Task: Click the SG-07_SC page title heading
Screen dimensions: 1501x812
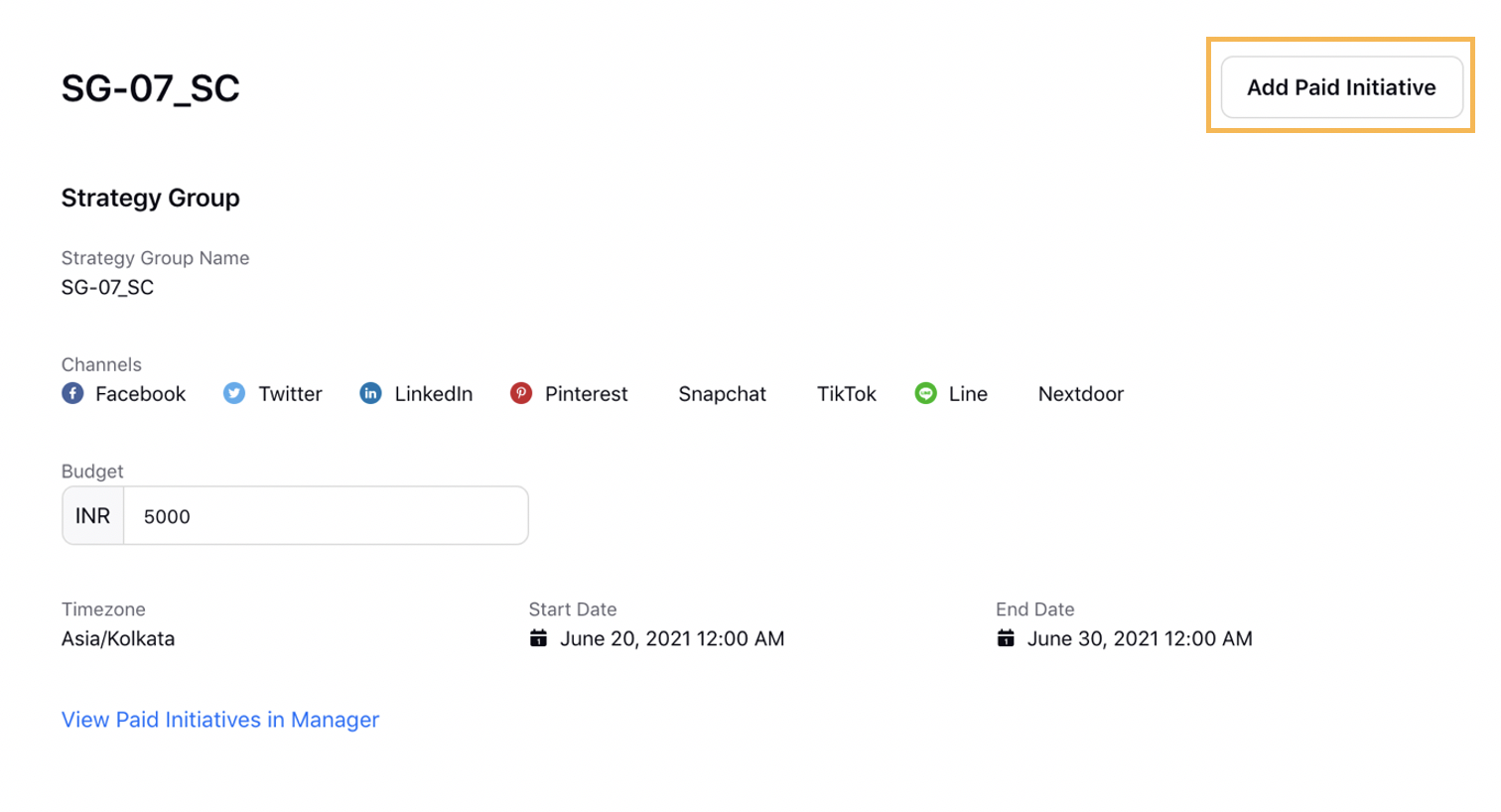Action: pyautogui.click(x=151, y=88)
